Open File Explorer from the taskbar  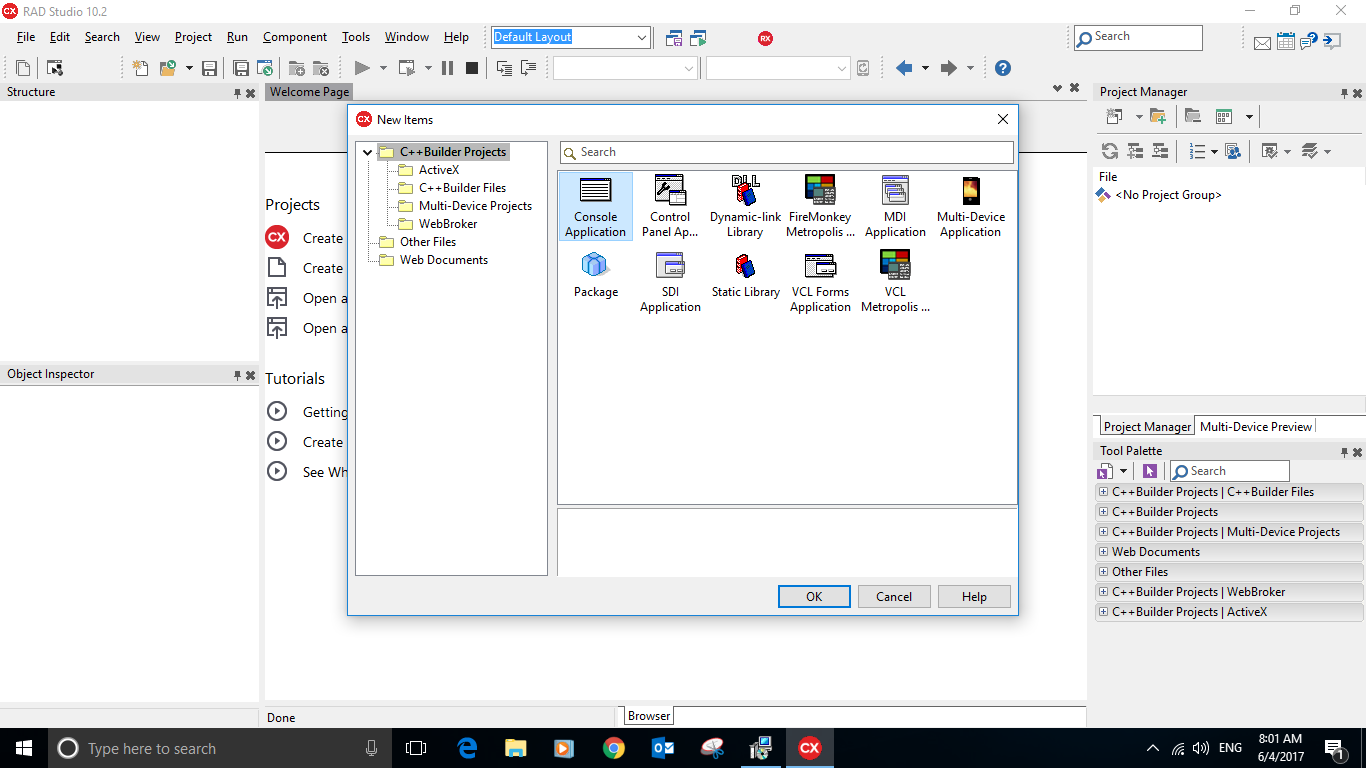[516, 748]
